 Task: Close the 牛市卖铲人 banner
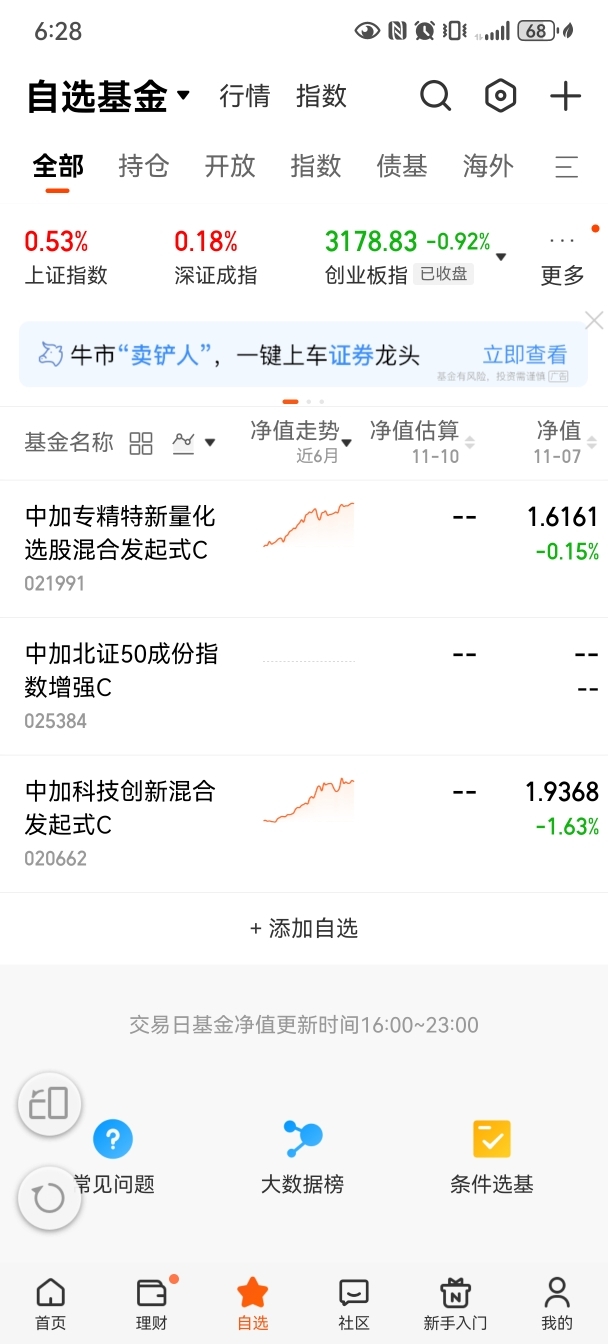(594, 320)
